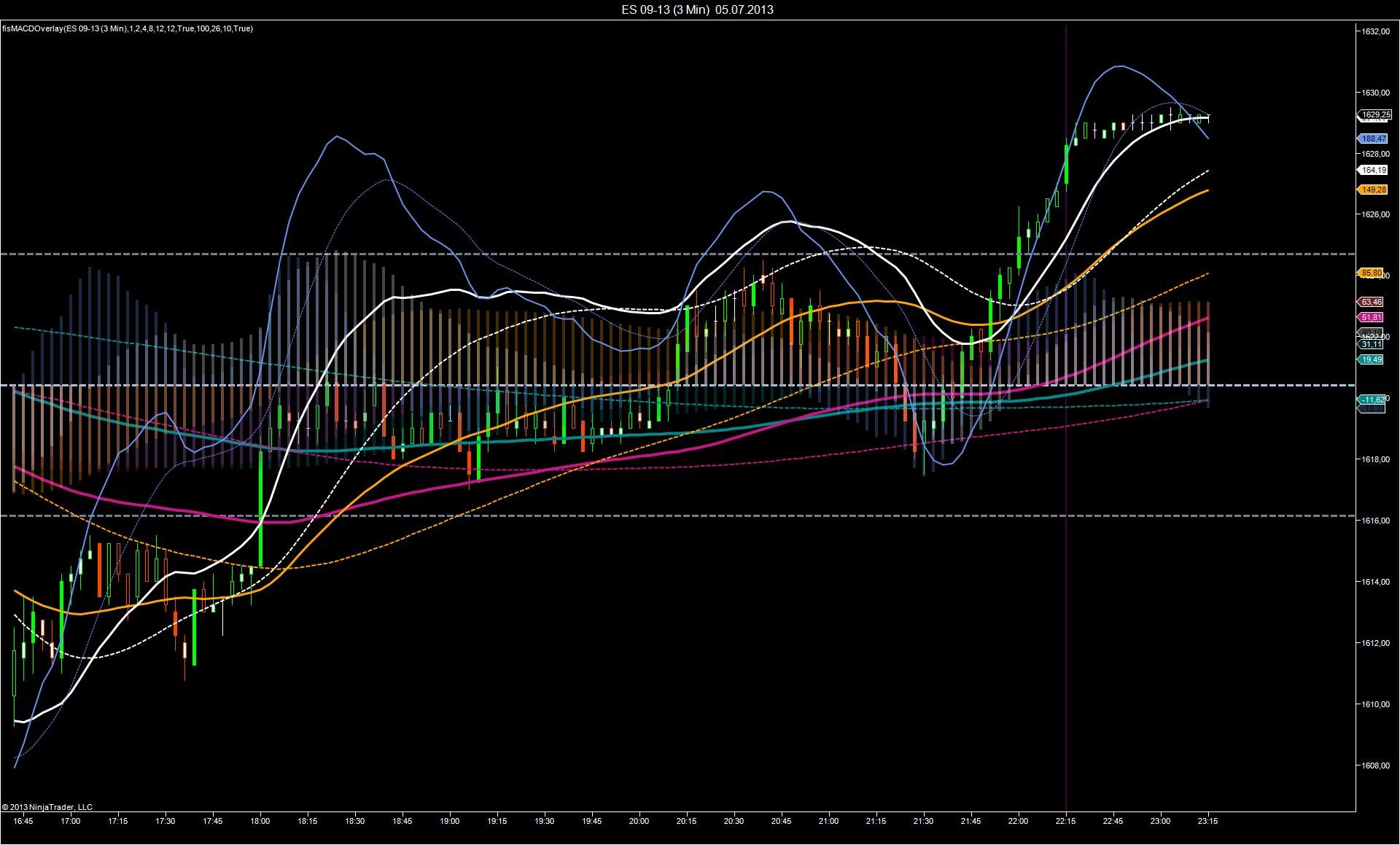Click the 20:00 time axis label
Image resolution: width=1400 pixels, height=845 pixels.
pos(639,821)
